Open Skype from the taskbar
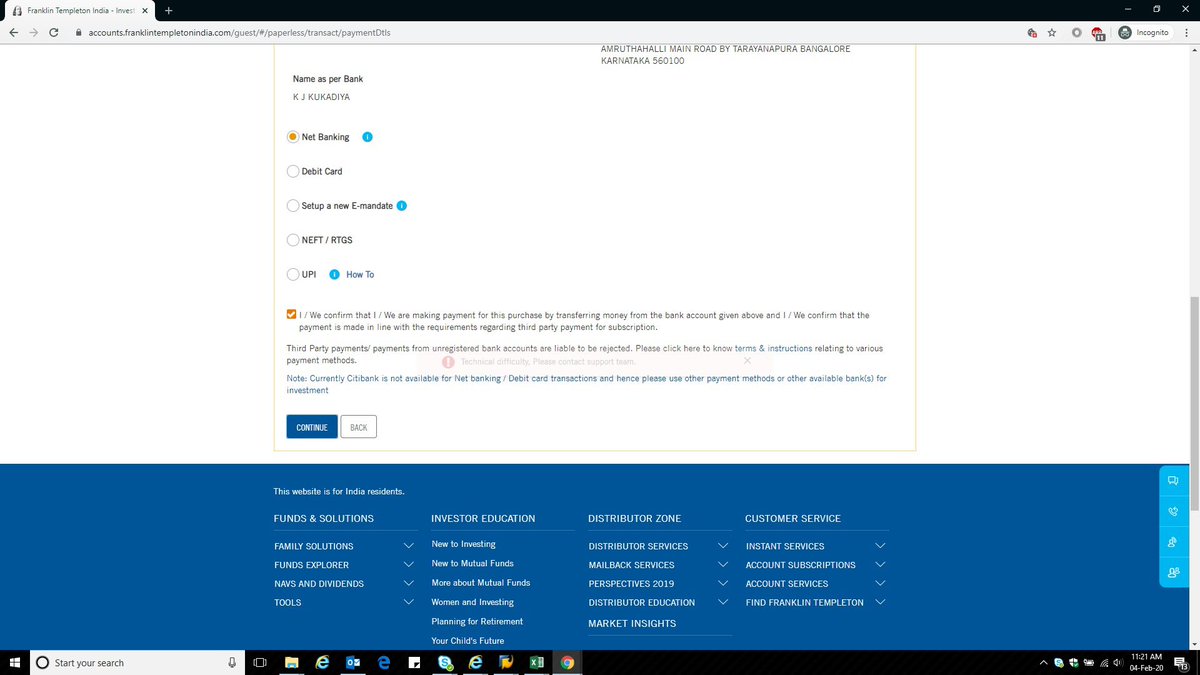The width and height of the screenshot is (1200, 675). [445, 662]
